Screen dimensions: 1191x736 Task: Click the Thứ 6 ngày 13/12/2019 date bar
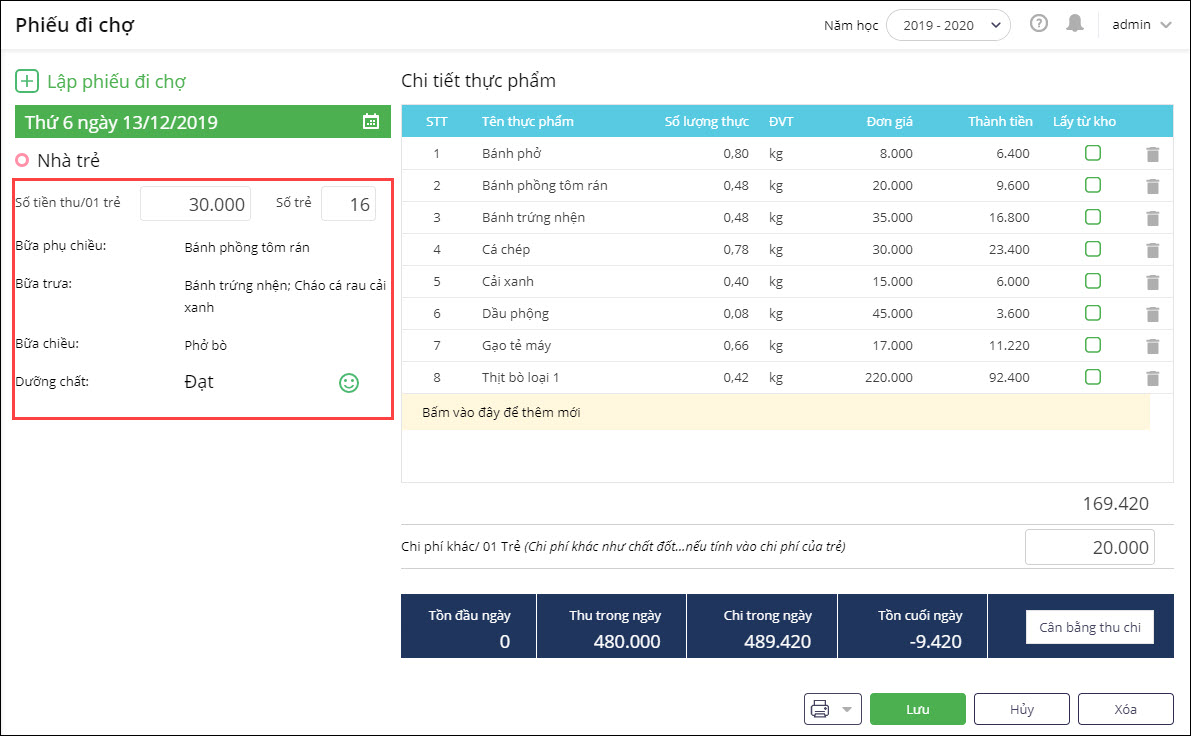tap(203, 122)
